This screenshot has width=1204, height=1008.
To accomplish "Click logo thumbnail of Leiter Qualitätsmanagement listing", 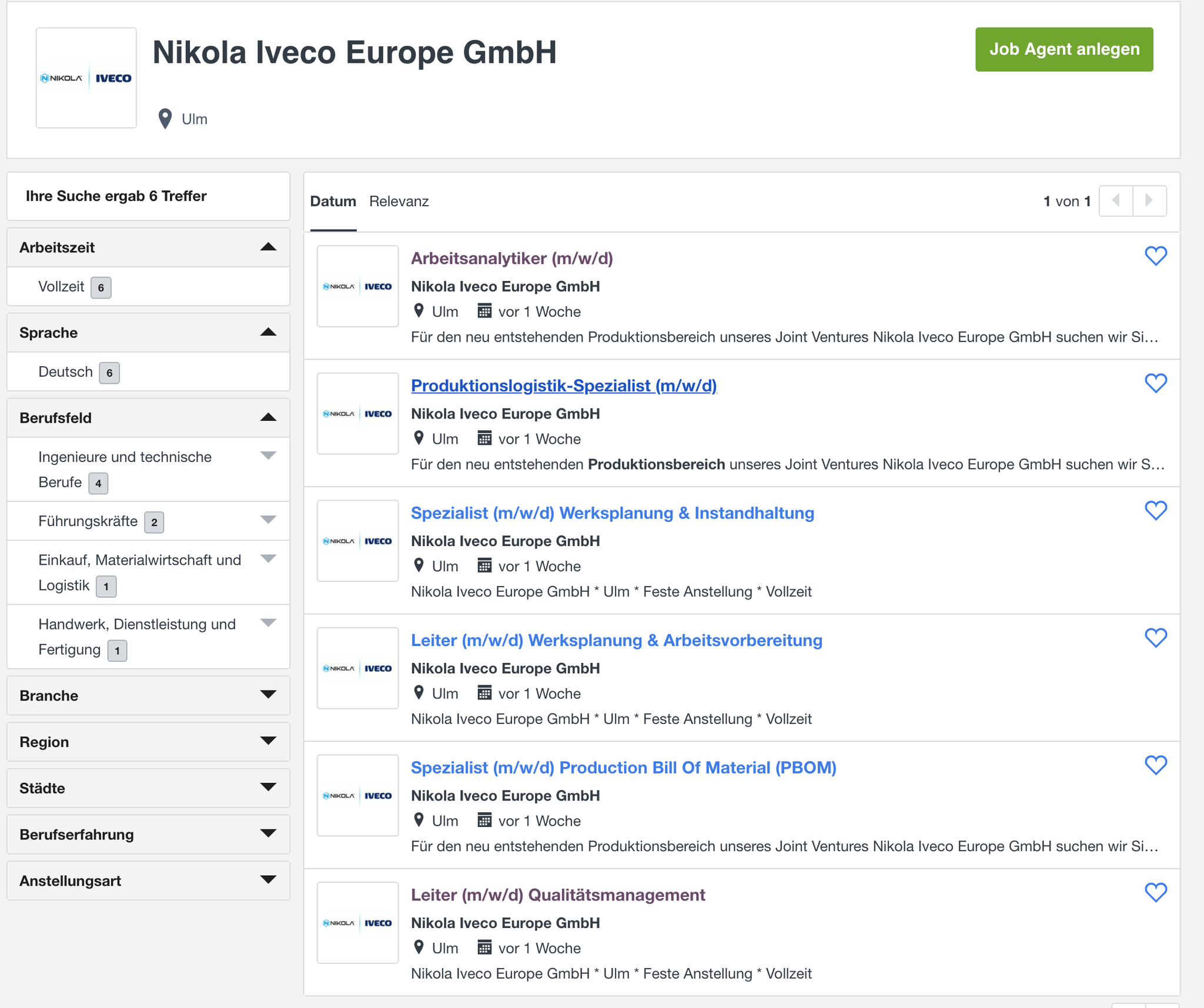I will (x=357, y=923).
